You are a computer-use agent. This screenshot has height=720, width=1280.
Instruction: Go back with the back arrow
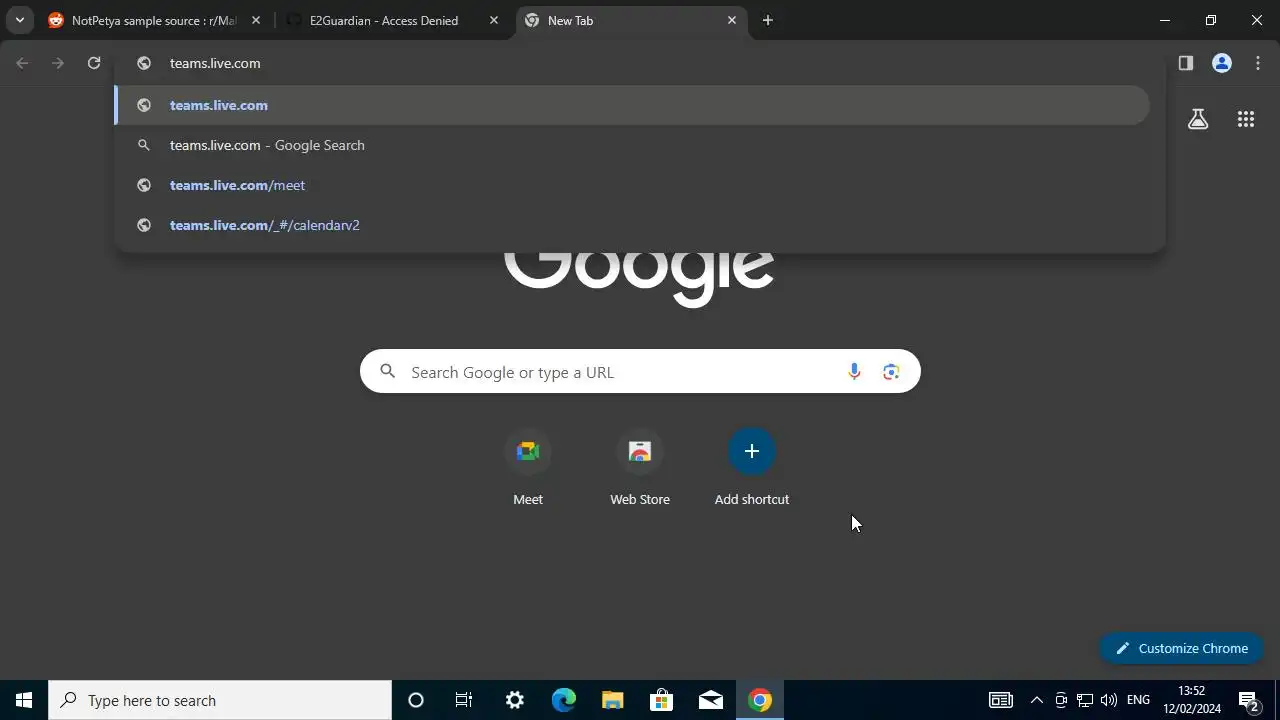point(22,63)
